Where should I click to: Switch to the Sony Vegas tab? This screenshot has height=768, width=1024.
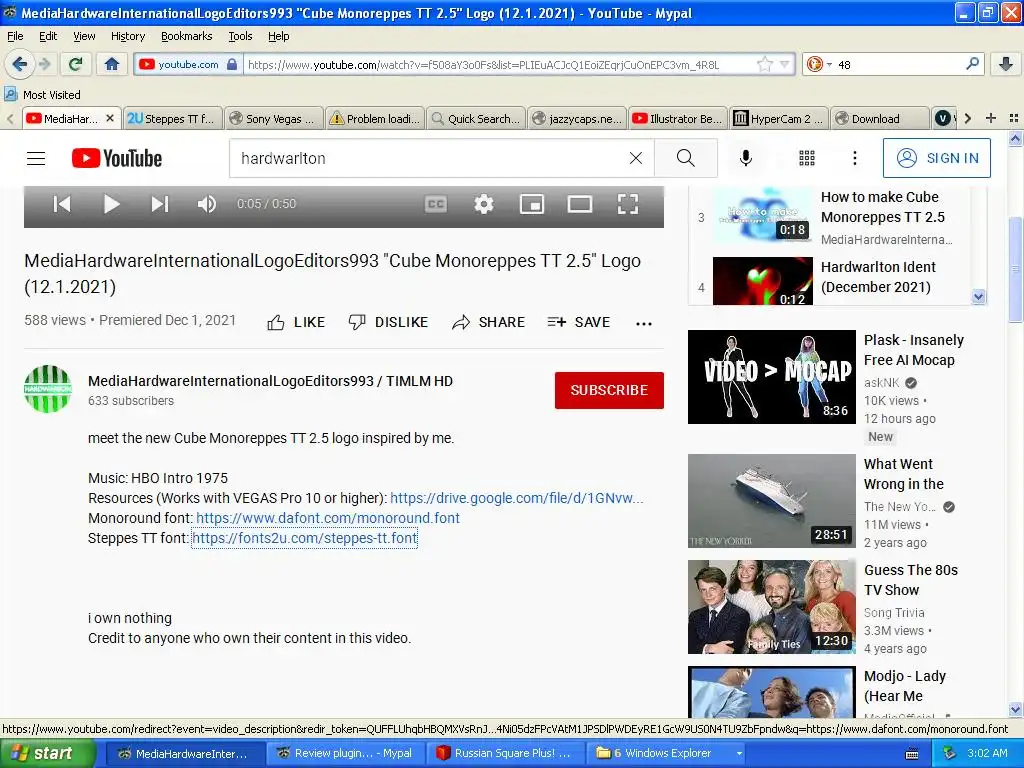click(273, 118)
